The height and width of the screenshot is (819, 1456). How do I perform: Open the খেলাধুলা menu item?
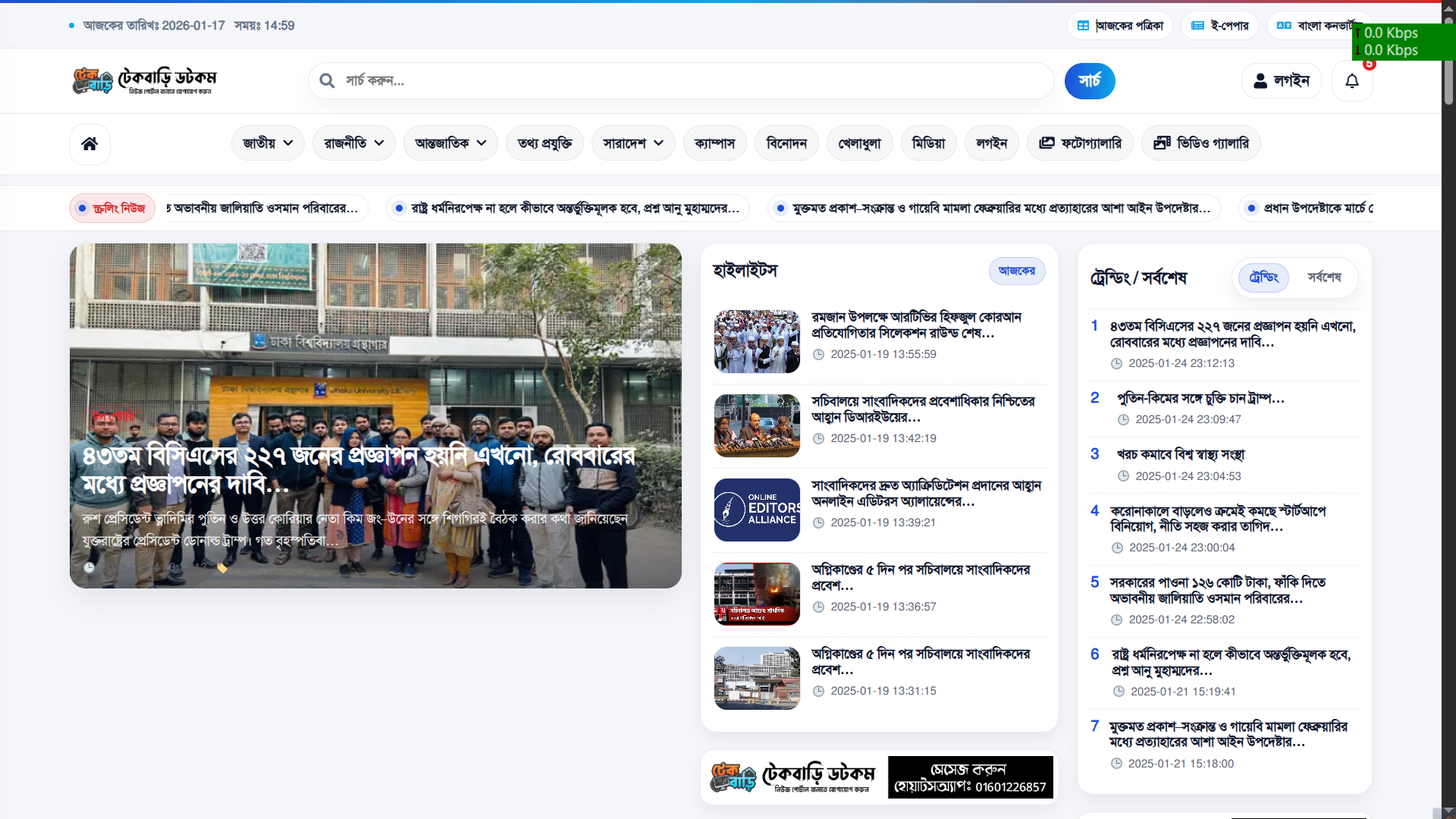[859, 143]
